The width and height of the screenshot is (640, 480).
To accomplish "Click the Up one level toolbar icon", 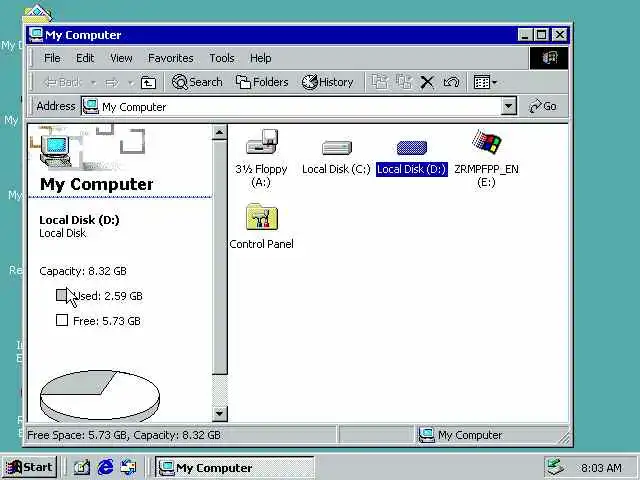I will tap(148, 82).
